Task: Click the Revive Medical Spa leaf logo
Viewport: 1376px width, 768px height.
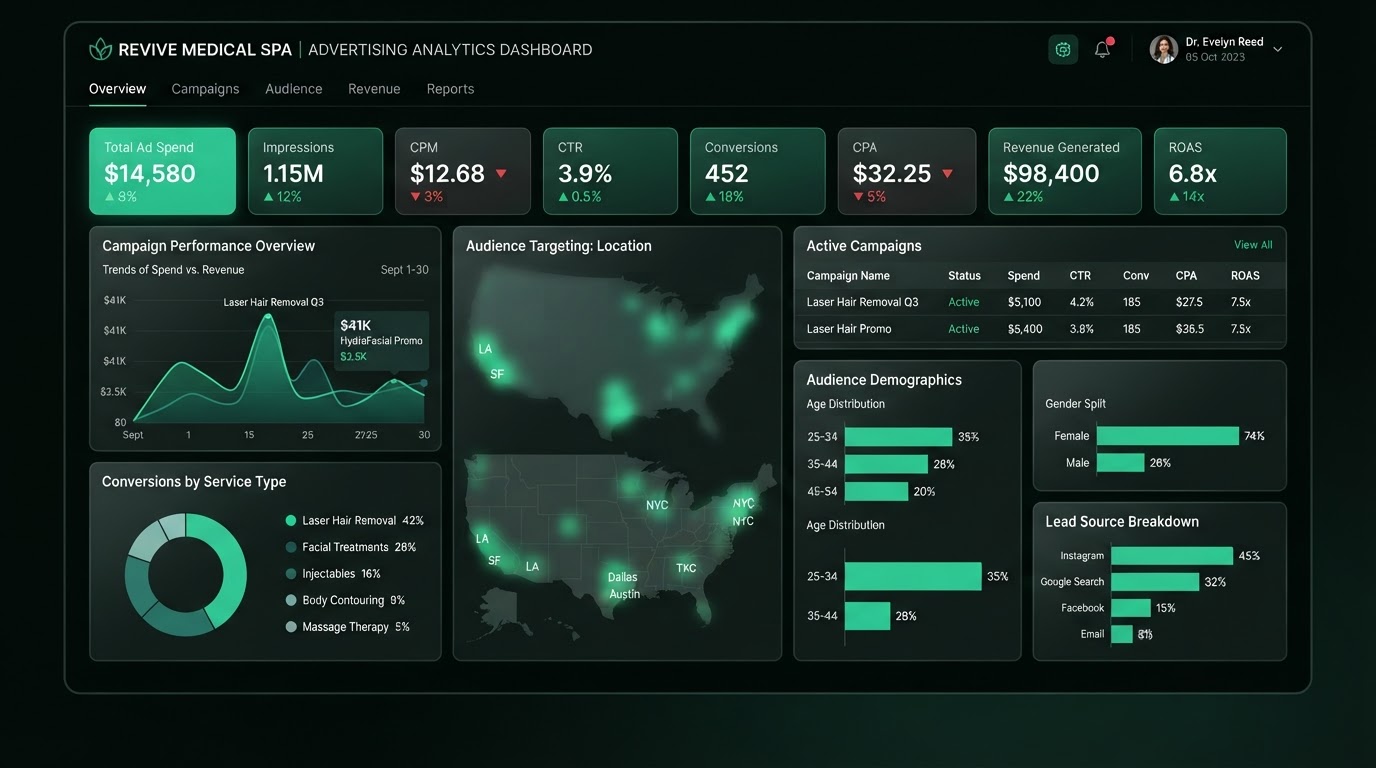Action: coord(100,49)
